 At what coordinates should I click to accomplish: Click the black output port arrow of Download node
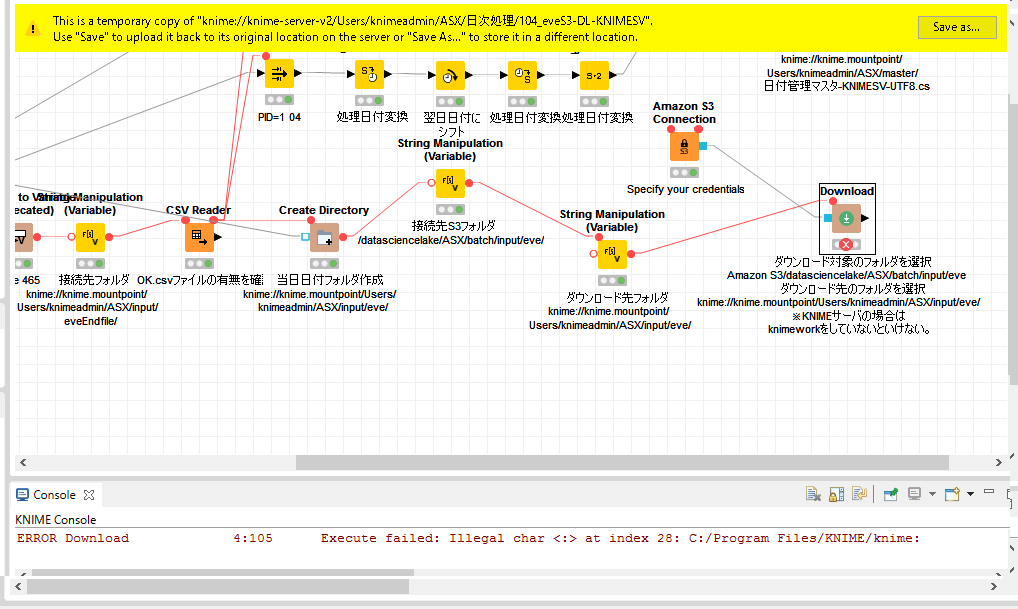pyautogui.click(x=865, y=218)
